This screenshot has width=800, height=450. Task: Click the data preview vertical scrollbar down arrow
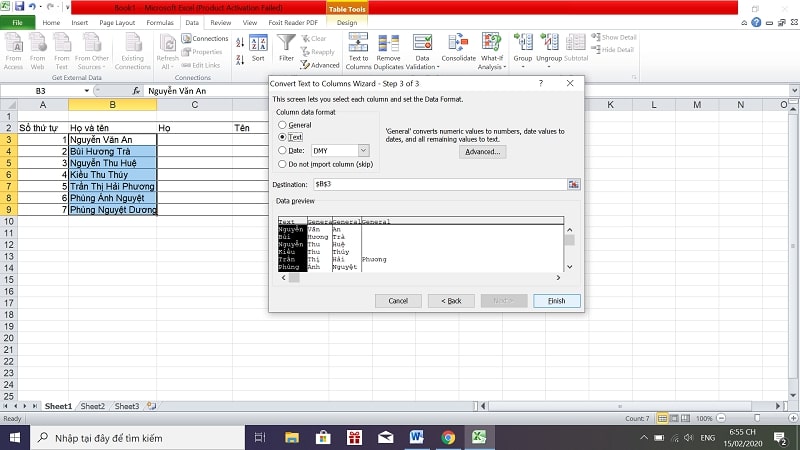[570, 267]
